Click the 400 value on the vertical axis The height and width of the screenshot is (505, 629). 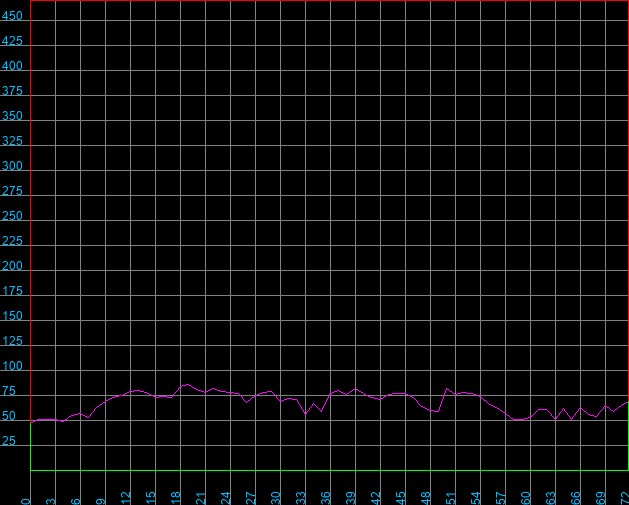click(x=12, y=66)
